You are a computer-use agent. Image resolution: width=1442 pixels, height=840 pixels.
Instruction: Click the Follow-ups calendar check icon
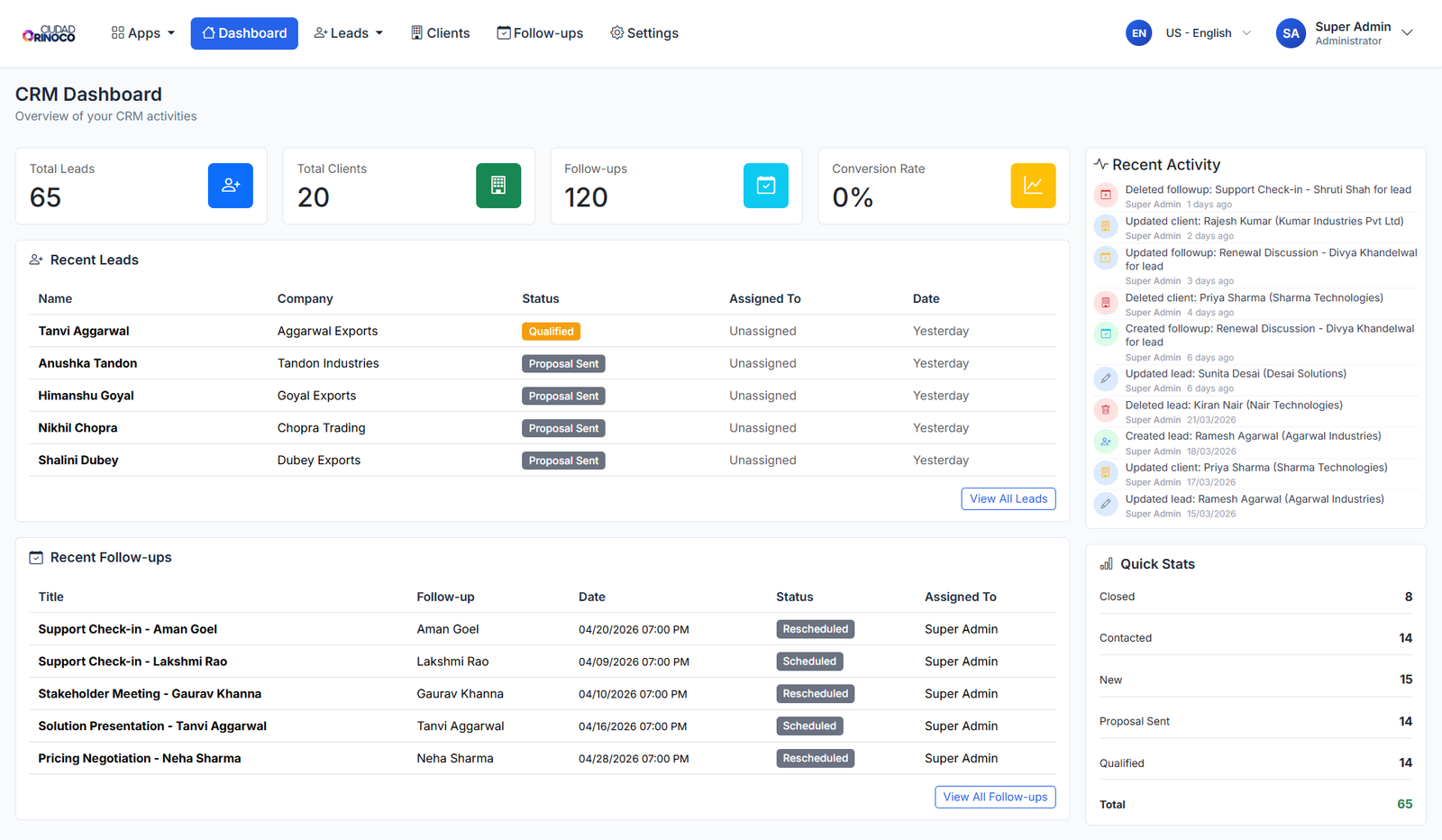pyautogui.click(x=765, y=186)
